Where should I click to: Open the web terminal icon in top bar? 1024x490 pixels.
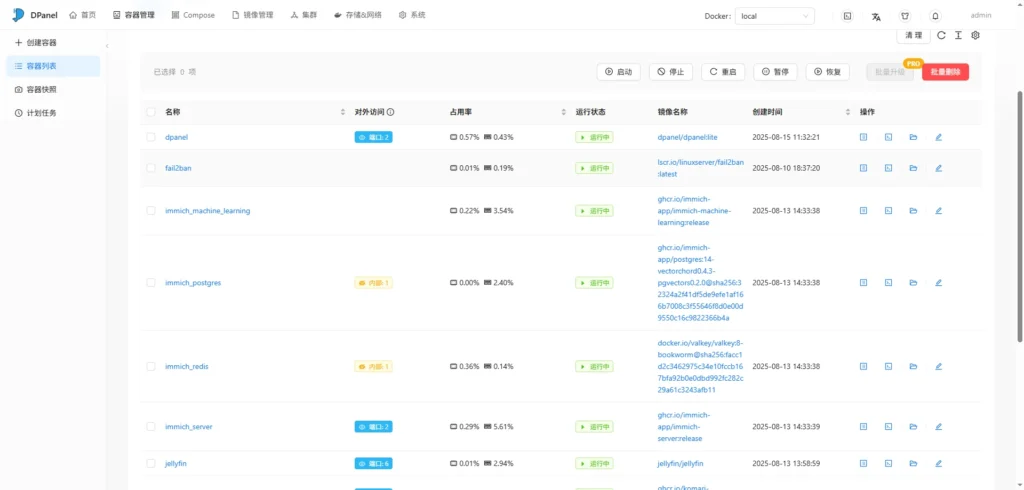847,16
